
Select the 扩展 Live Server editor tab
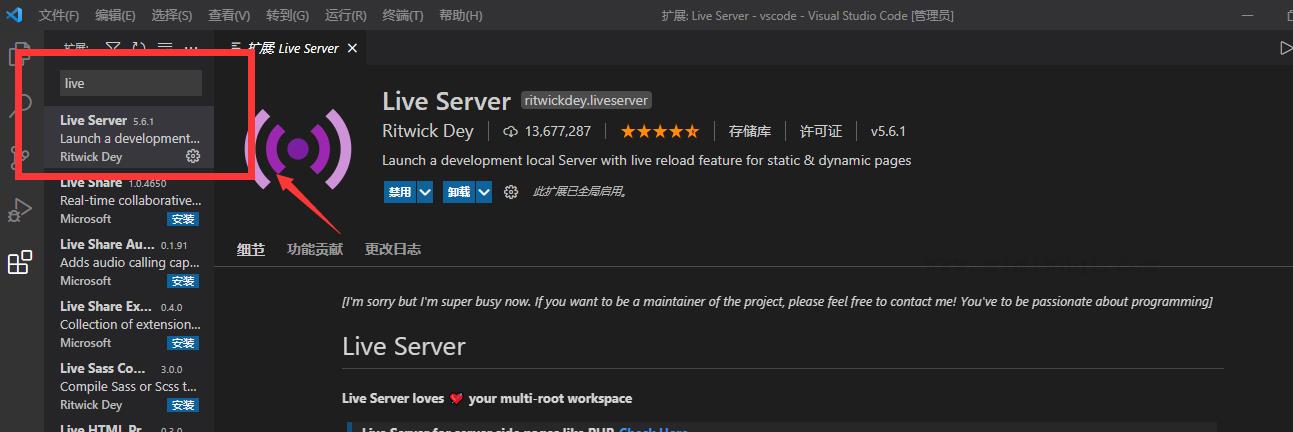click(x=291, y=48)
